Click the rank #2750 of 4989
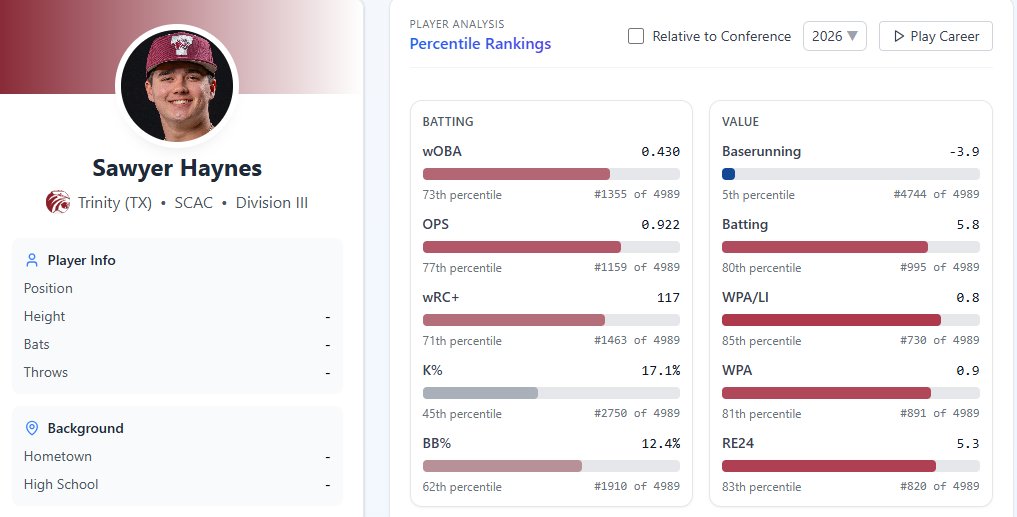1017x517 pixels. 637,413
